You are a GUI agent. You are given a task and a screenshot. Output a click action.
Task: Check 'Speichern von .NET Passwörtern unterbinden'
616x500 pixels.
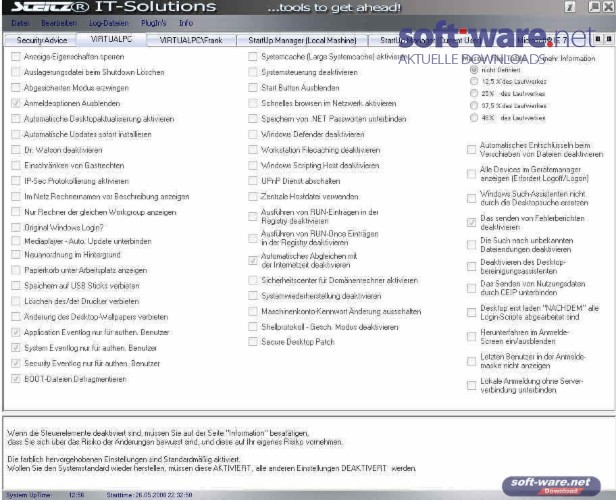[253, 119]
